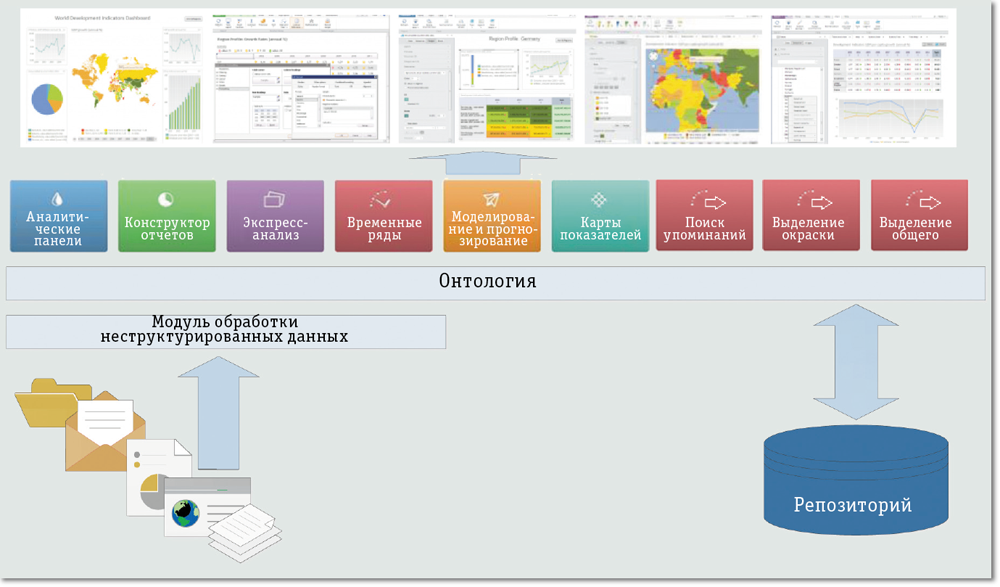Click the water drop icon on Аналитические панели
Screen dimensions: 1000x587
click(58, 199)
